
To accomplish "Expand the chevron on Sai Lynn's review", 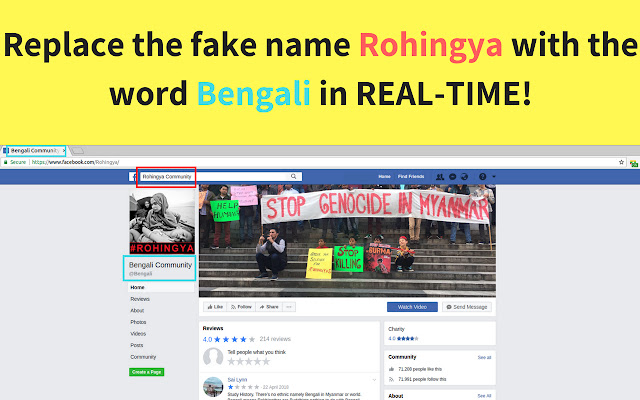I will tap(374, 380).
